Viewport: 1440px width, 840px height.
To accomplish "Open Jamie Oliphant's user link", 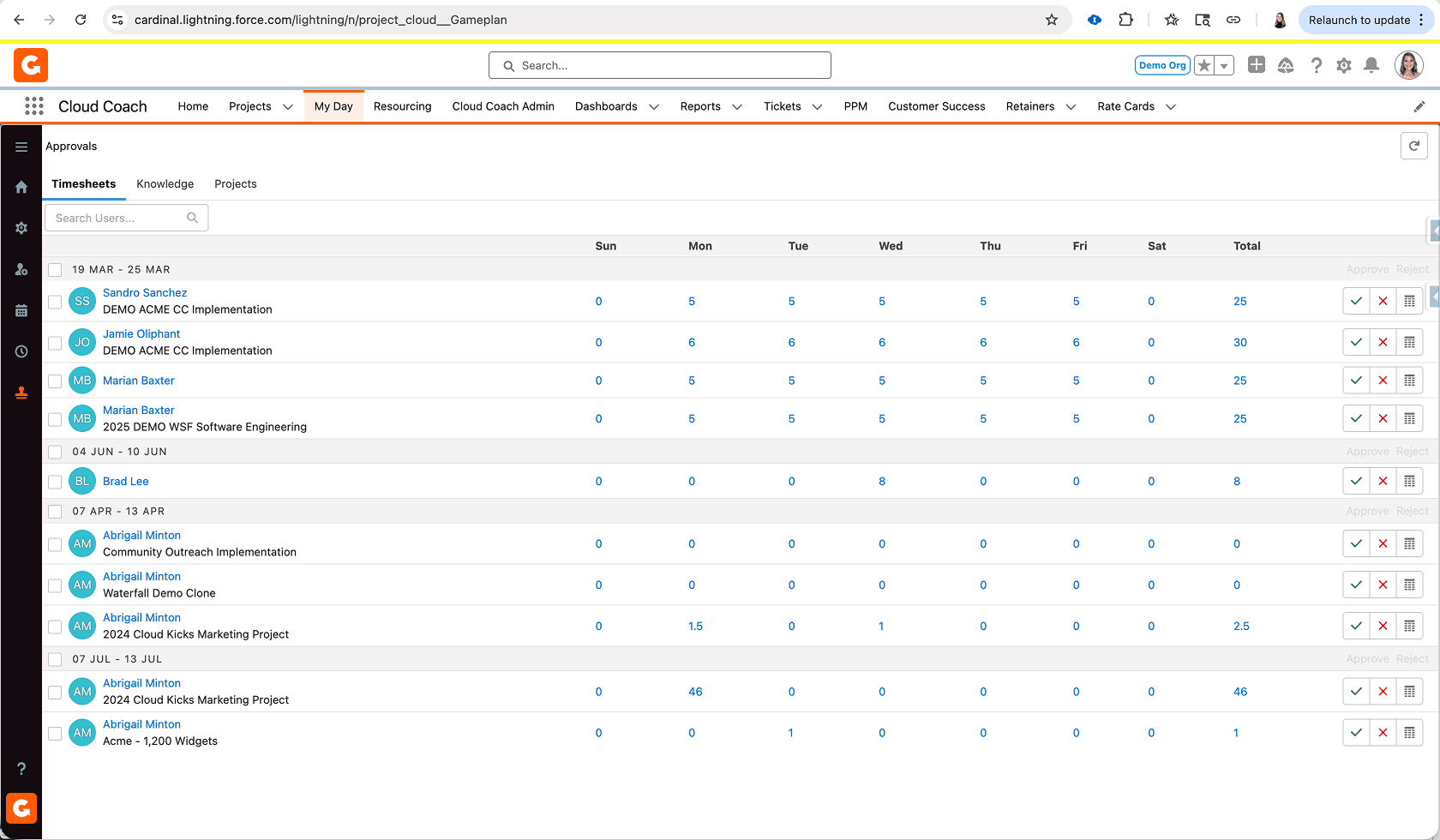I will 141,333.
